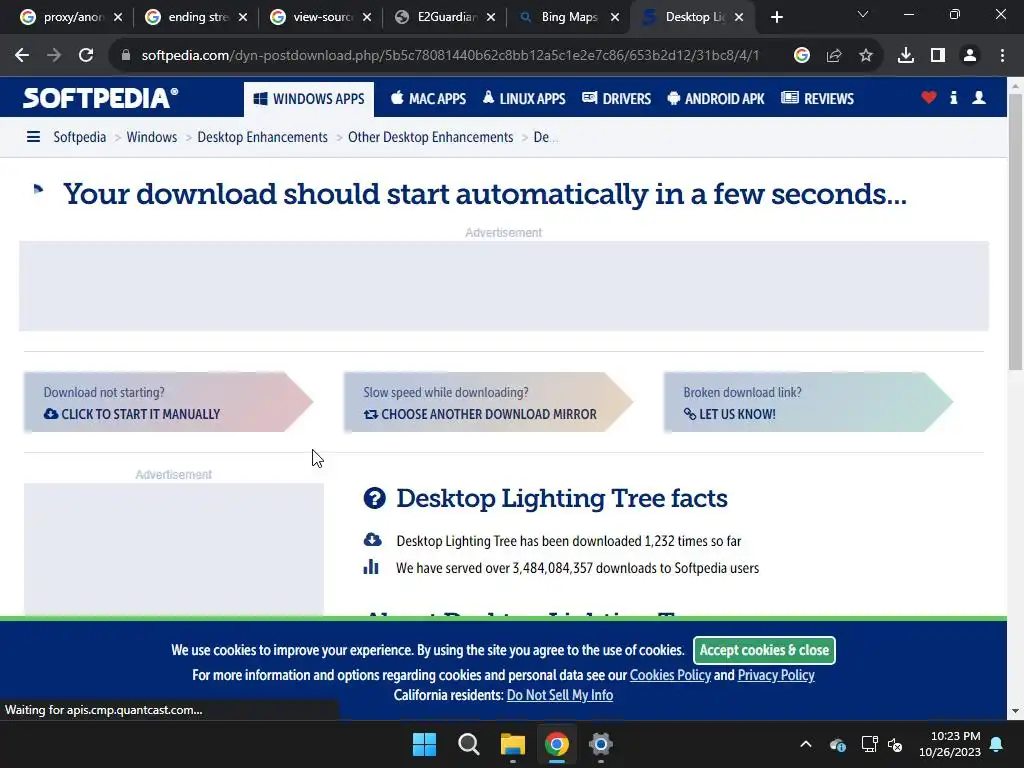
Task: Click the red heart favorites icon
Action: coord(929,97)
